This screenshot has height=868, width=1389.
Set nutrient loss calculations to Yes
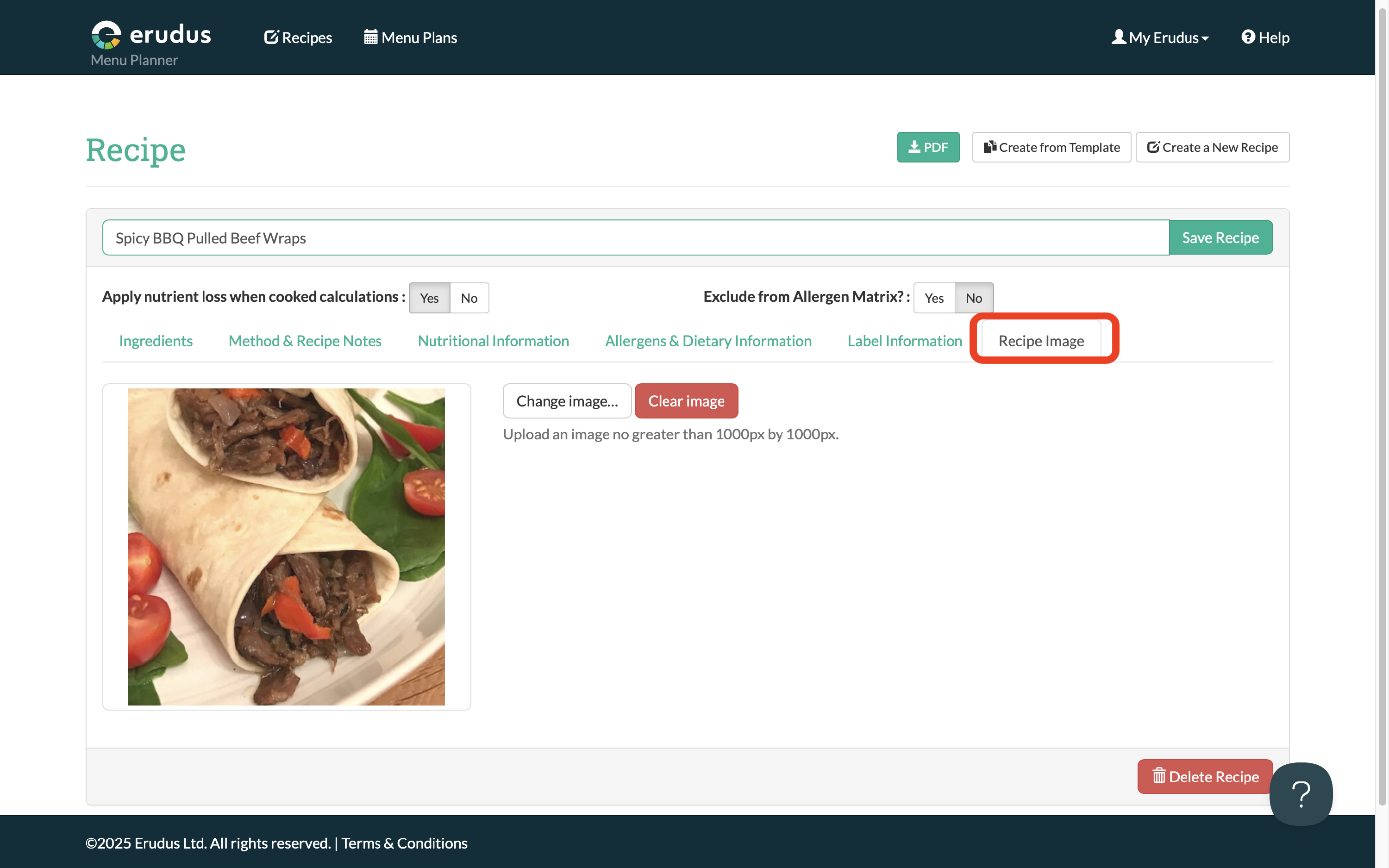point(429,298)
